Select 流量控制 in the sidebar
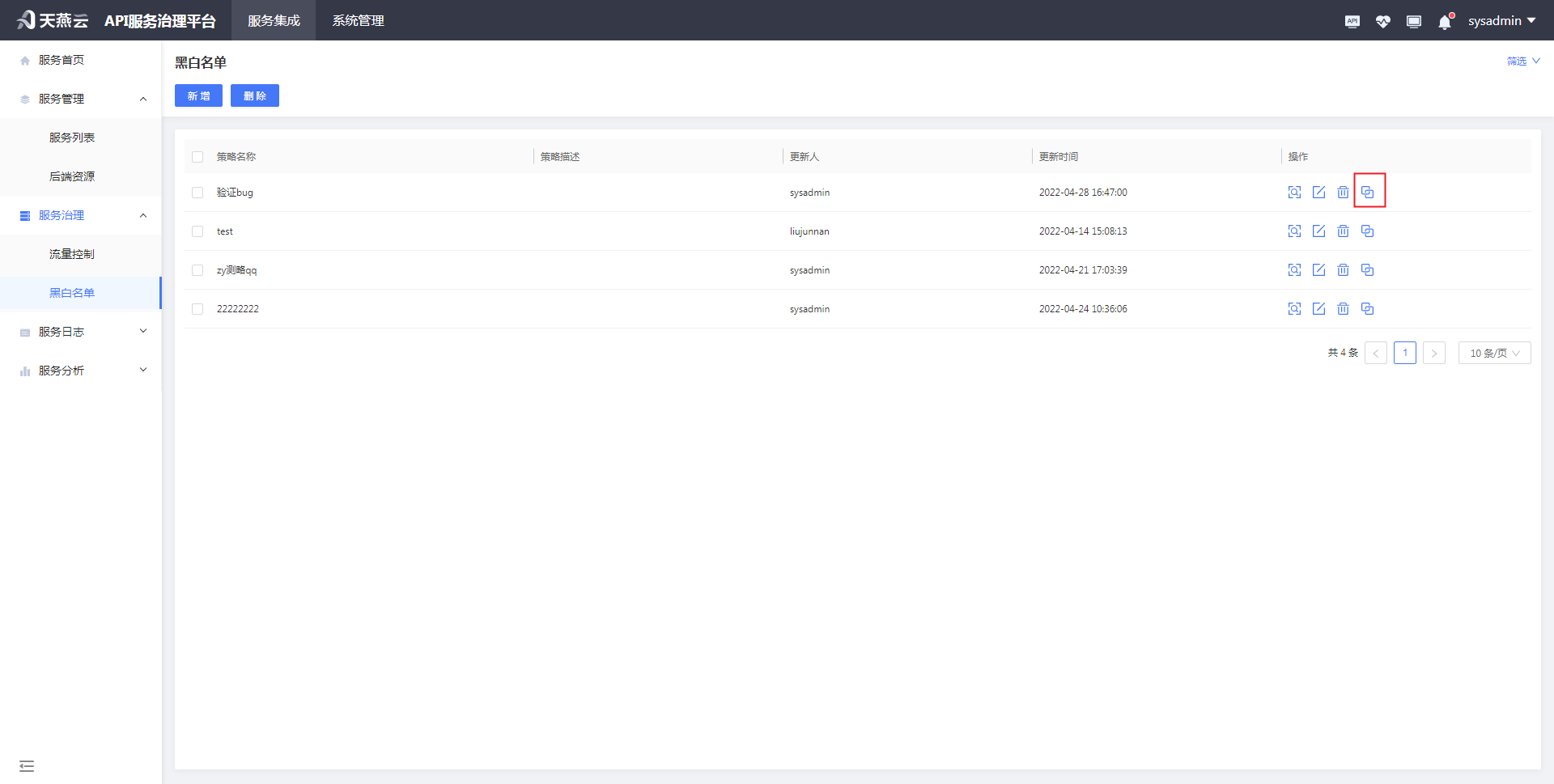The width and height of the screenshot is (1554, 784). pyautogui.click(x=72, y=254)
